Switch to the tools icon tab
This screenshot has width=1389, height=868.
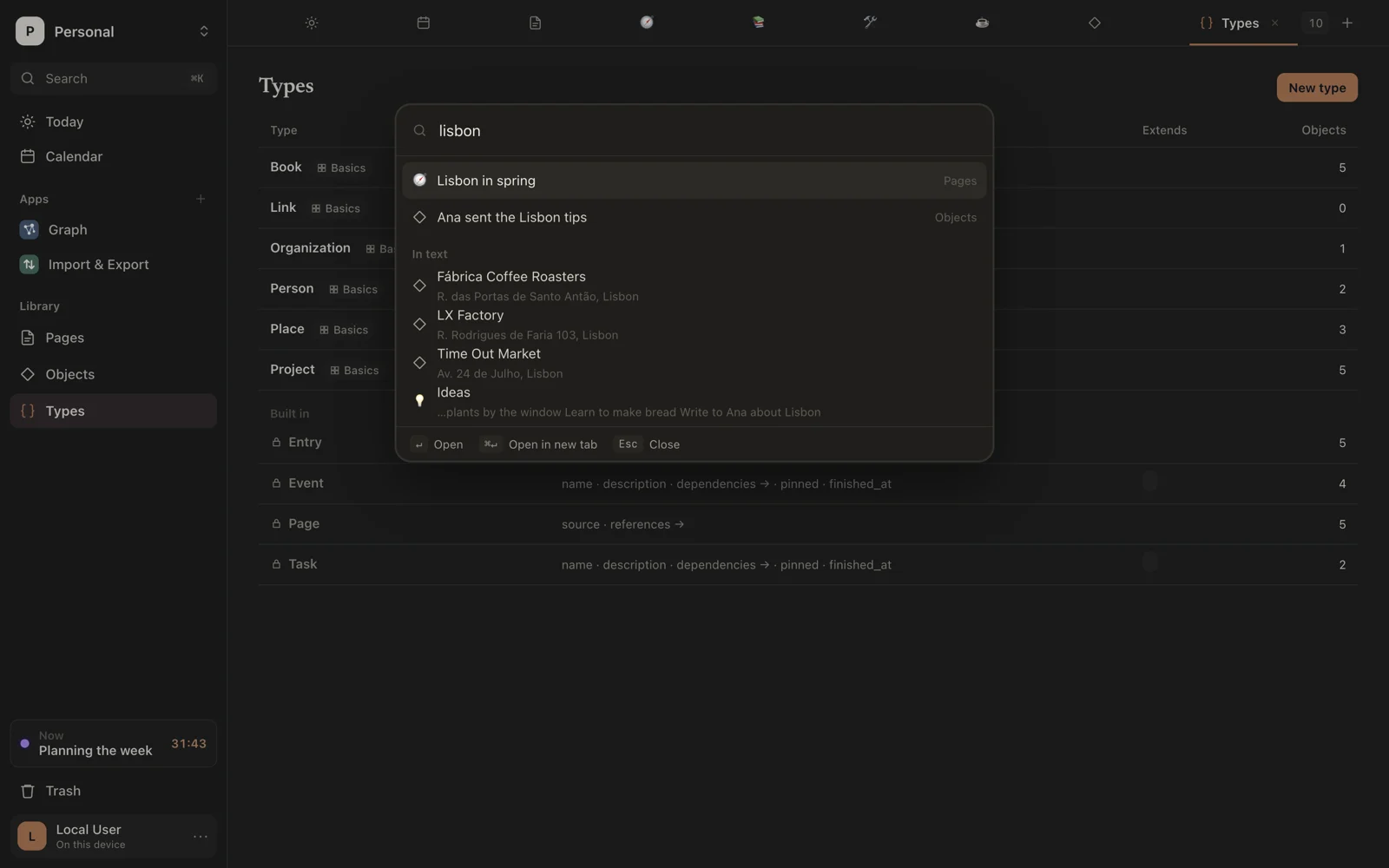(870, 23)
